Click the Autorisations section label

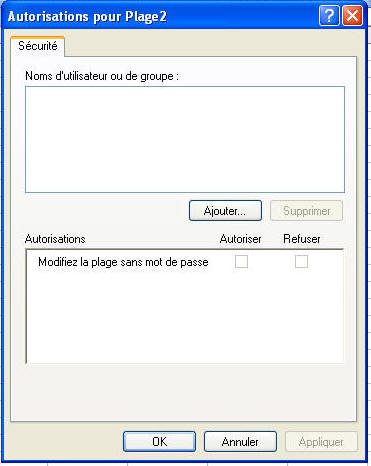point(55,239)
